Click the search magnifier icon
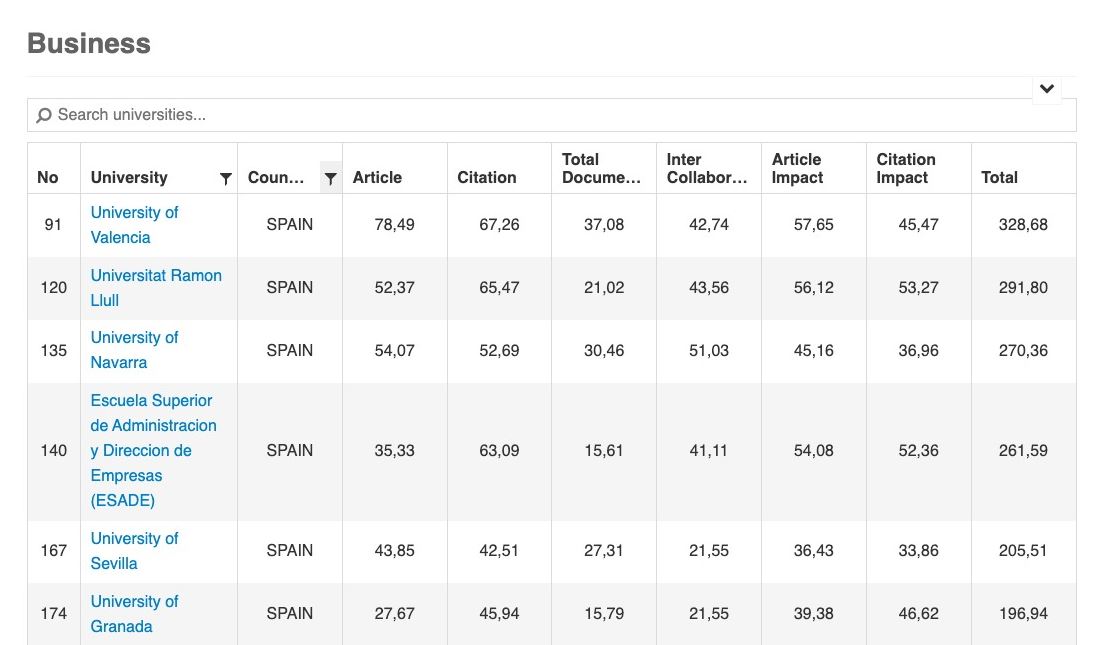The height and width of the screenshot is (645, 1102). pos(44,116)
